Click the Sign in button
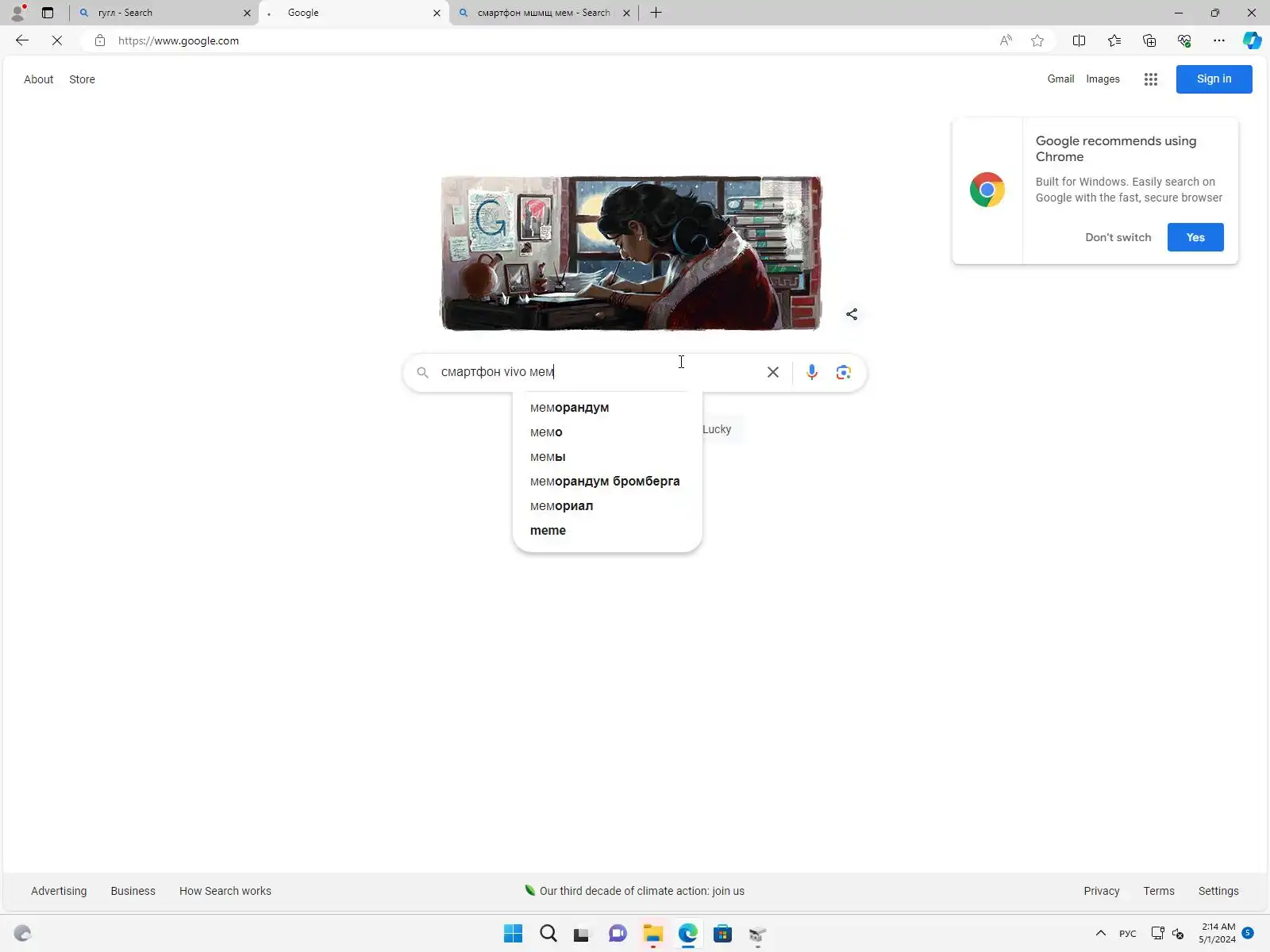The width and height of the screenshot is (1270, 952). pyautogui.click(x=1214, y=79)
